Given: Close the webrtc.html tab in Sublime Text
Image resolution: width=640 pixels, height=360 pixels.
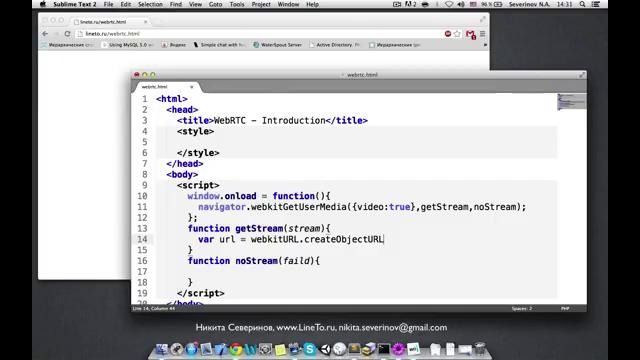Looking at the screenshot, I should 191,87.
